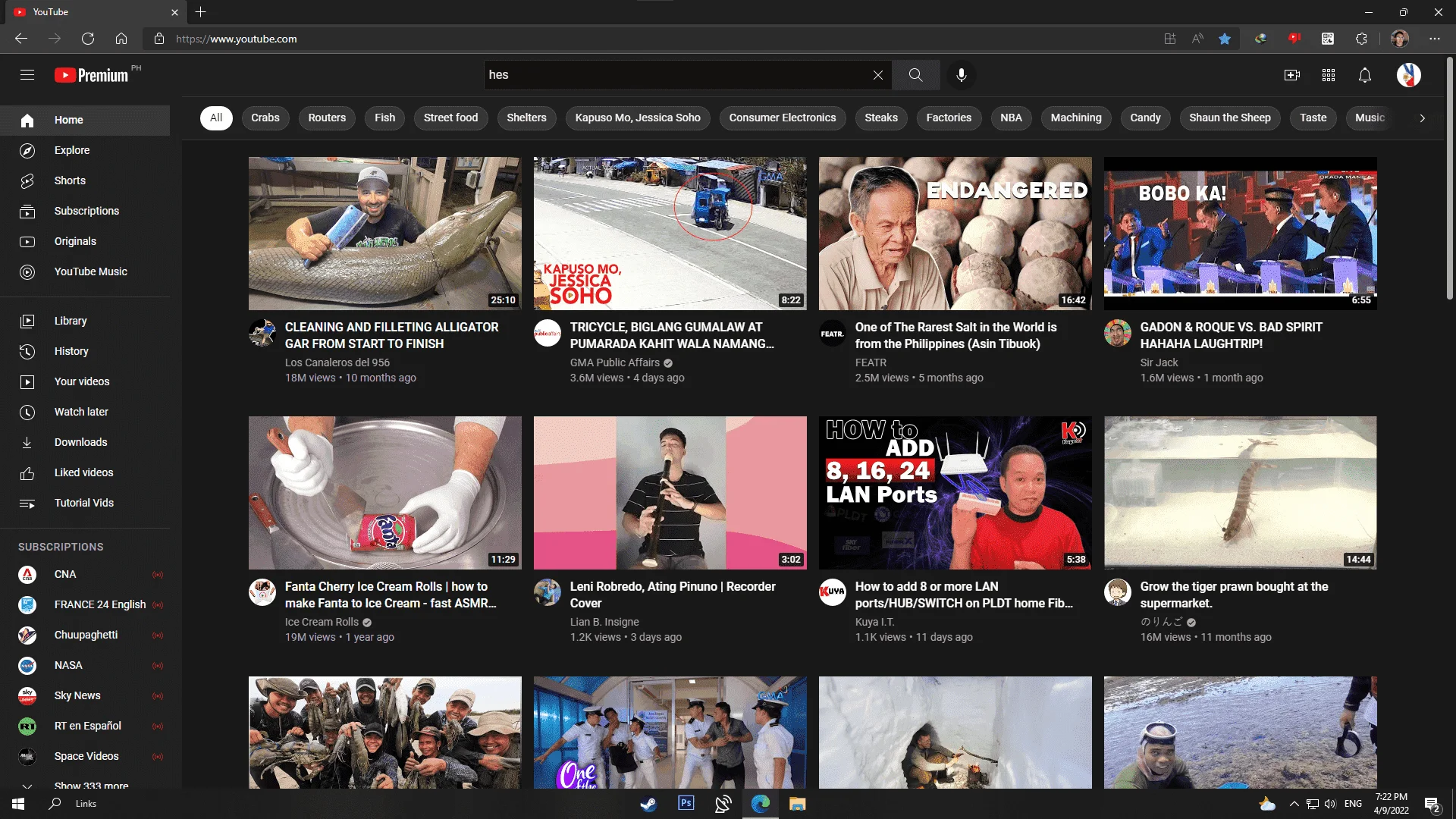Screen dimensions: 1456x819
Task: Open the tiger prawn video title
Action: tap(1234, 595)
